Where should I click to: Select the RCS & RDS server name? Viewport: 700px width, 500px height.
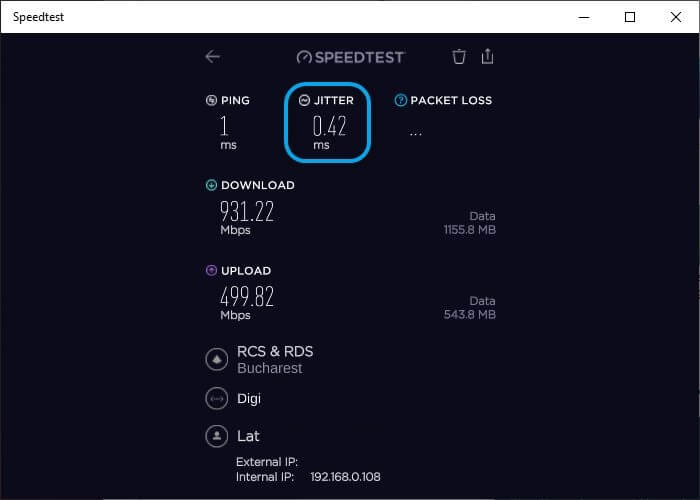click(275, 352)
